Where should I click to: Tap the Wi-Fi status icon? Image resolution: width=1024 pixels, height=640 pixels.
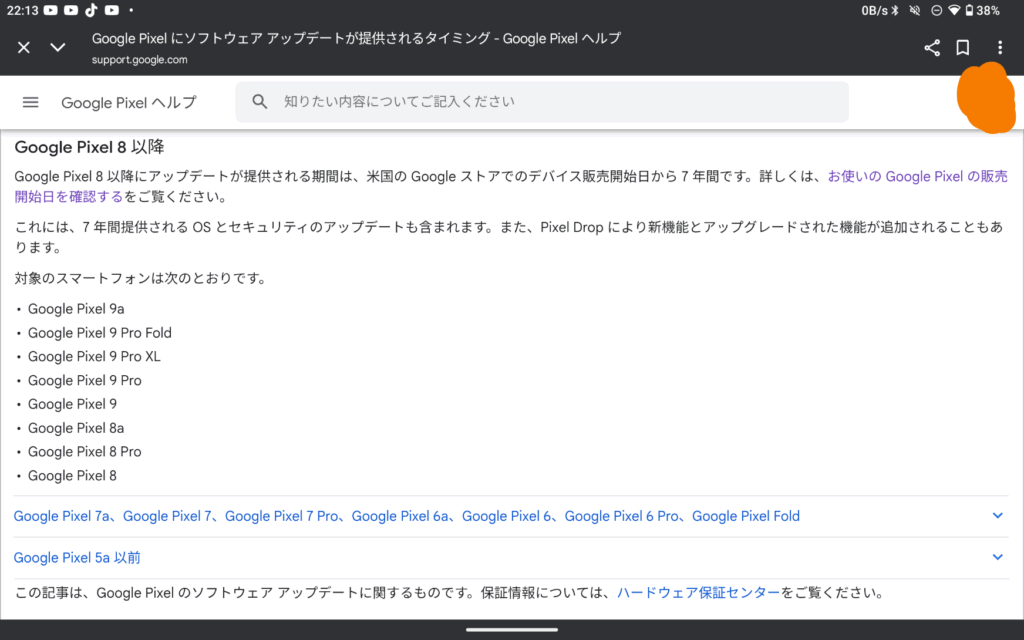pos(954,10)
